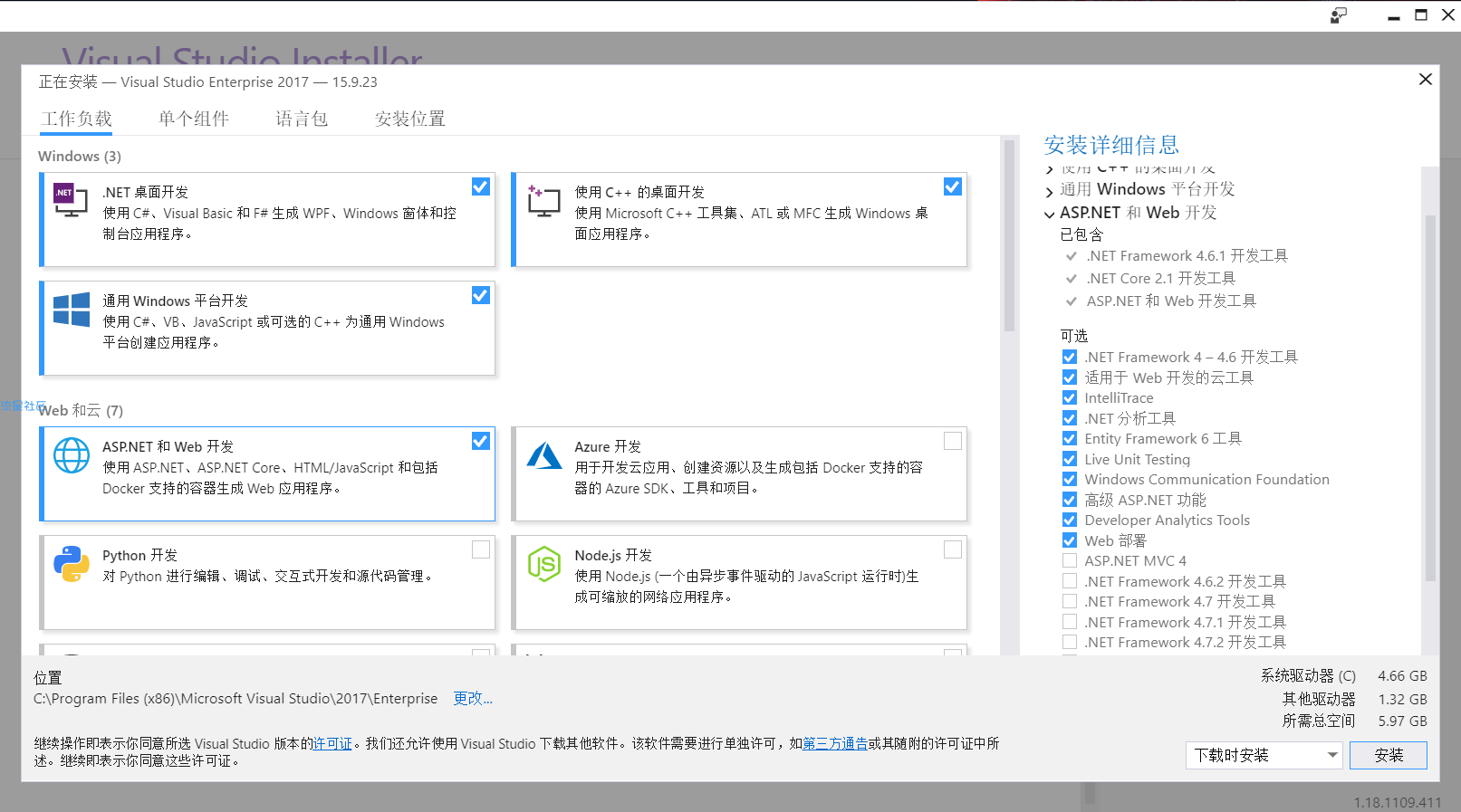Click the .NET Core 2.1 开发工具 included item

pyautogui.click(x=1161, y=278)
